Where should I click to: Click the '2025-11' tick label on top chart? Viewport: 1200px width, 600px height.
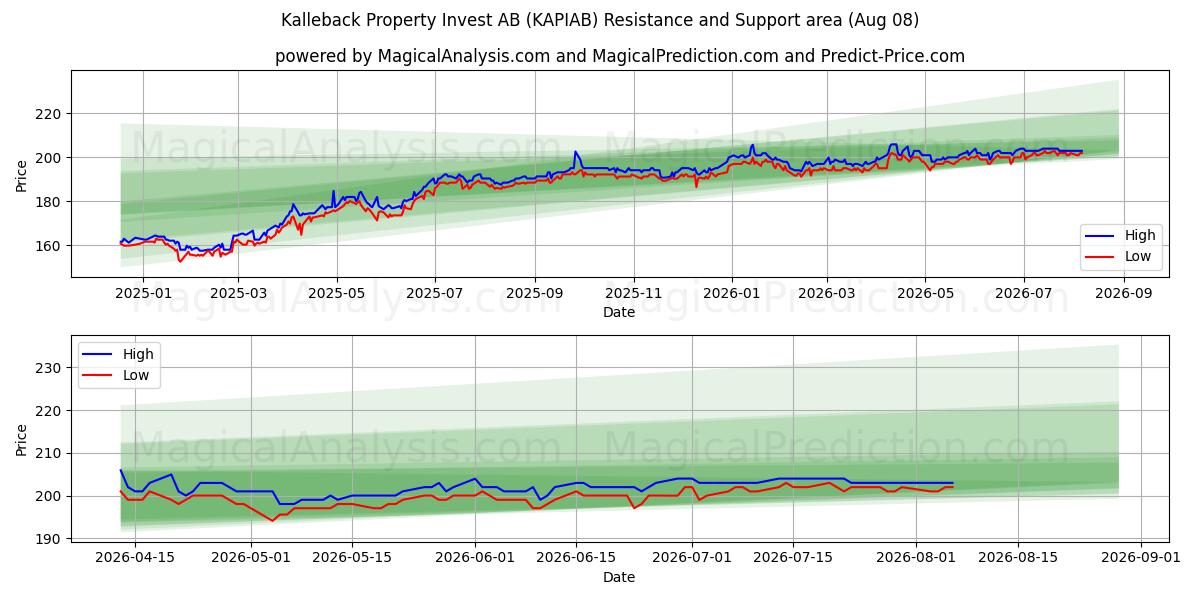tap(633, 295)
